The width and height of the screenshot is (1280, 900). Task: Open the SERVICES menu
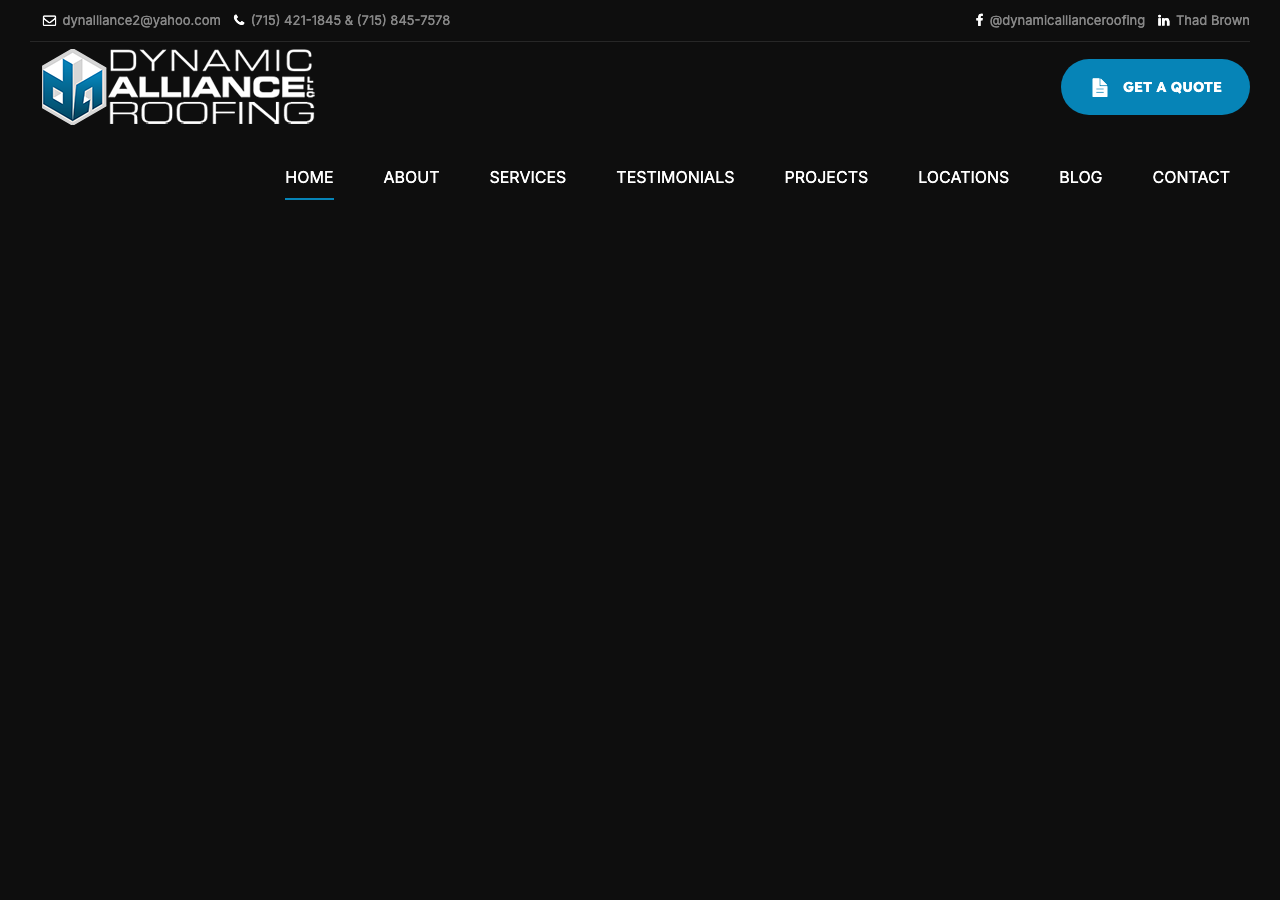(528, 177)
